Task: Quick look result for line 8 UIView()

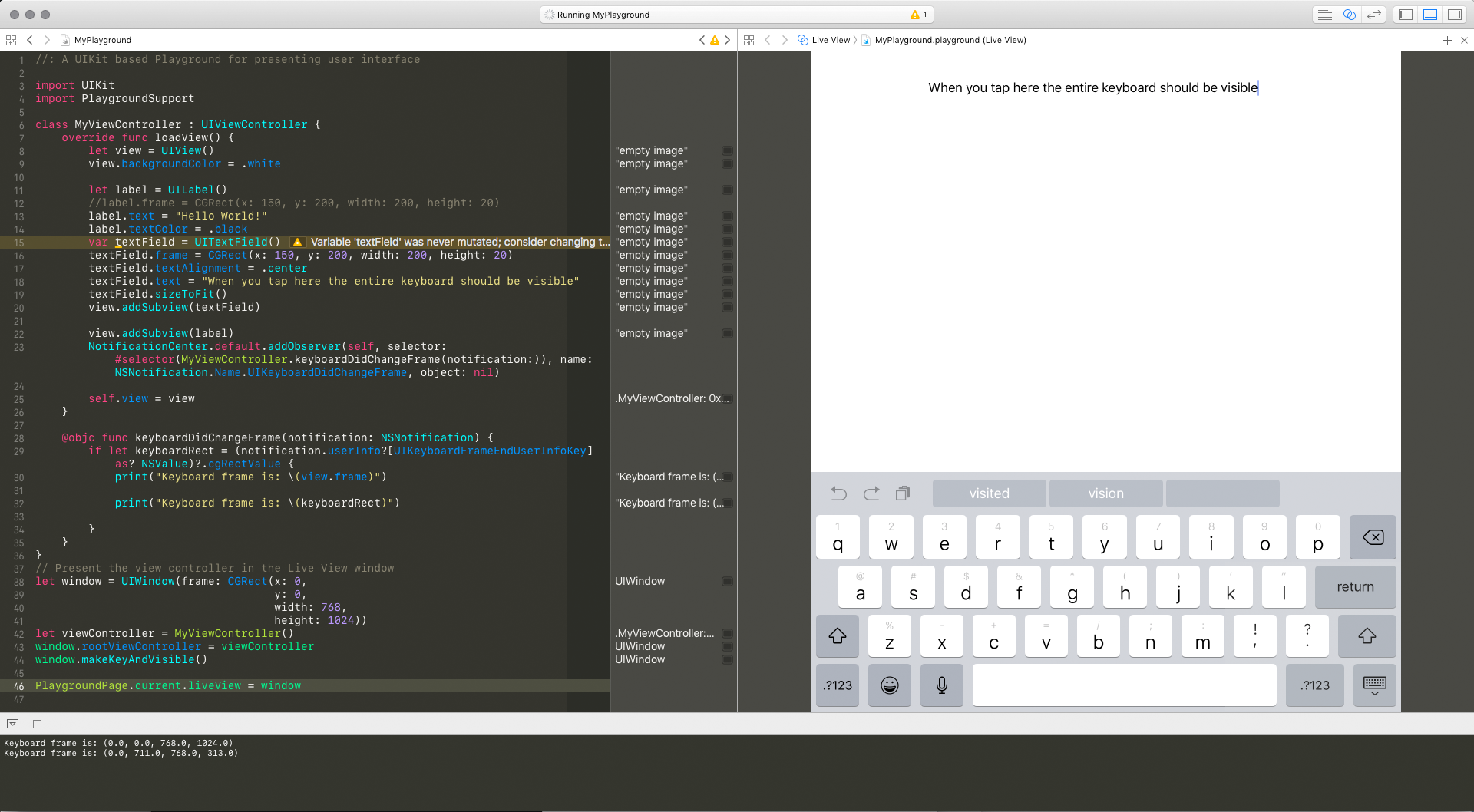Action: click(x=727, y=150)
